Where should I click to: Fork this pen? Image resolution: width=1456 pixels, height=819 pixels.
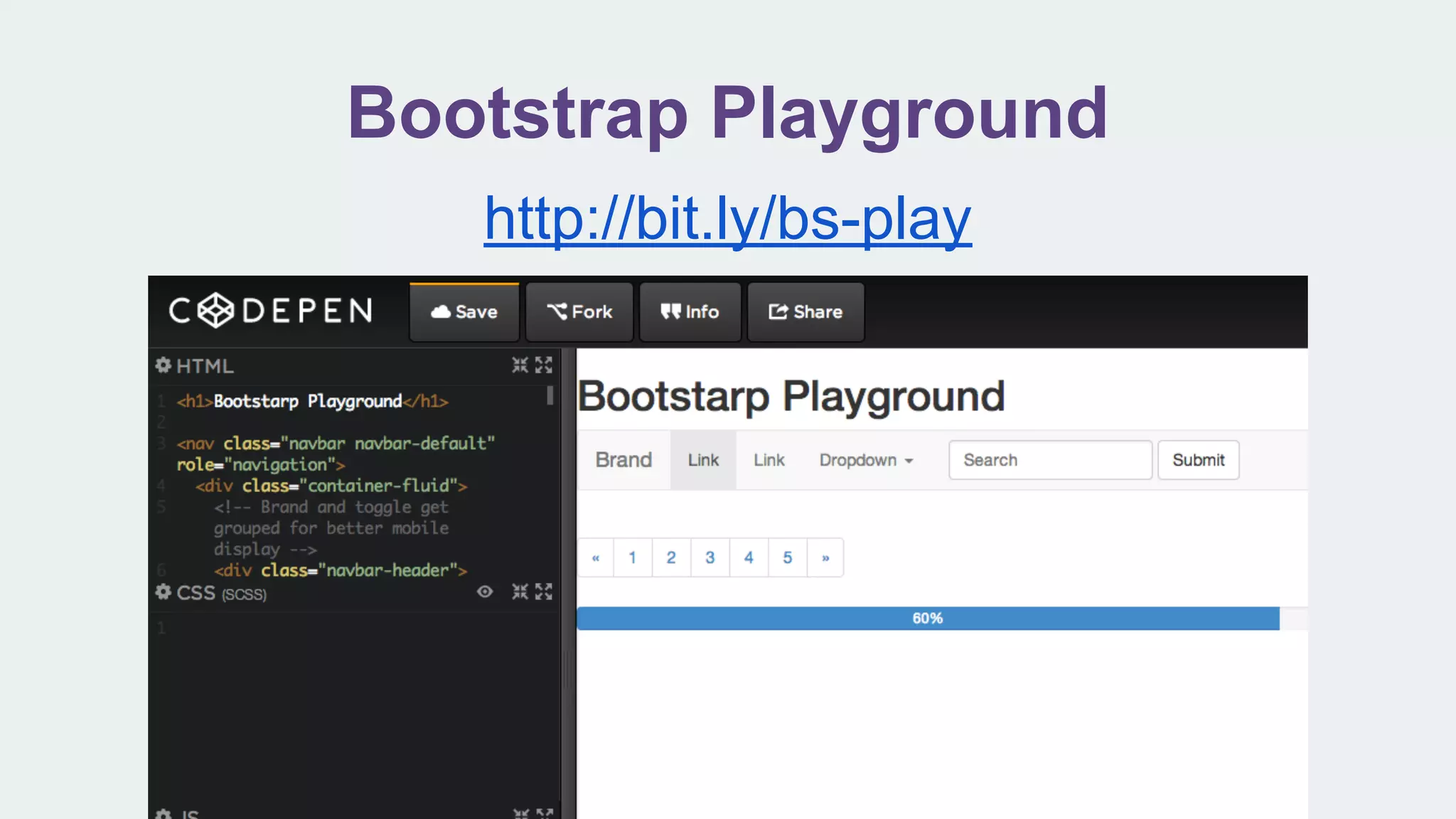(579, 312)
